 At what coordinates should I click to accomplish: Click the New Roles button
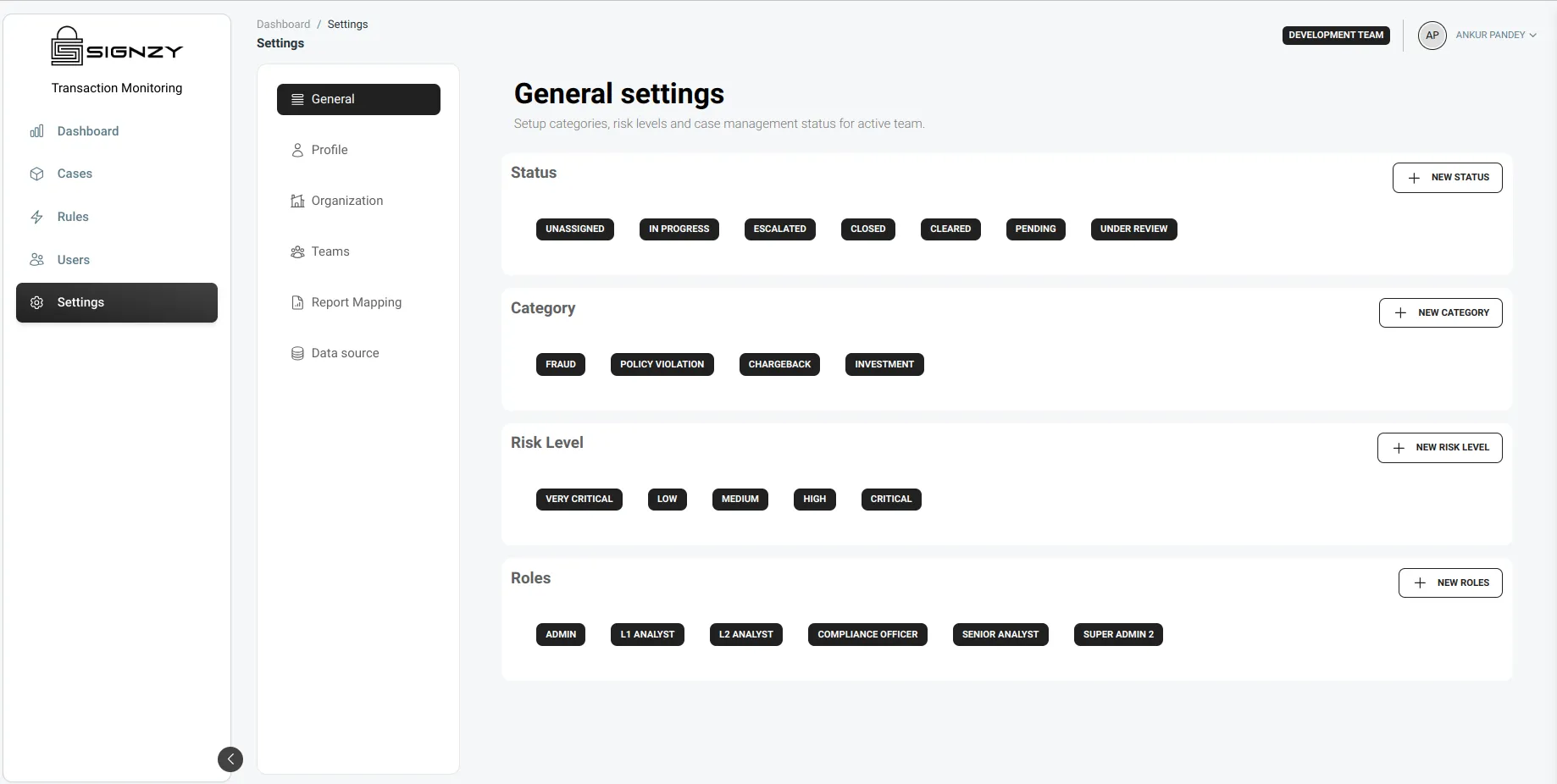point(1450,582)
